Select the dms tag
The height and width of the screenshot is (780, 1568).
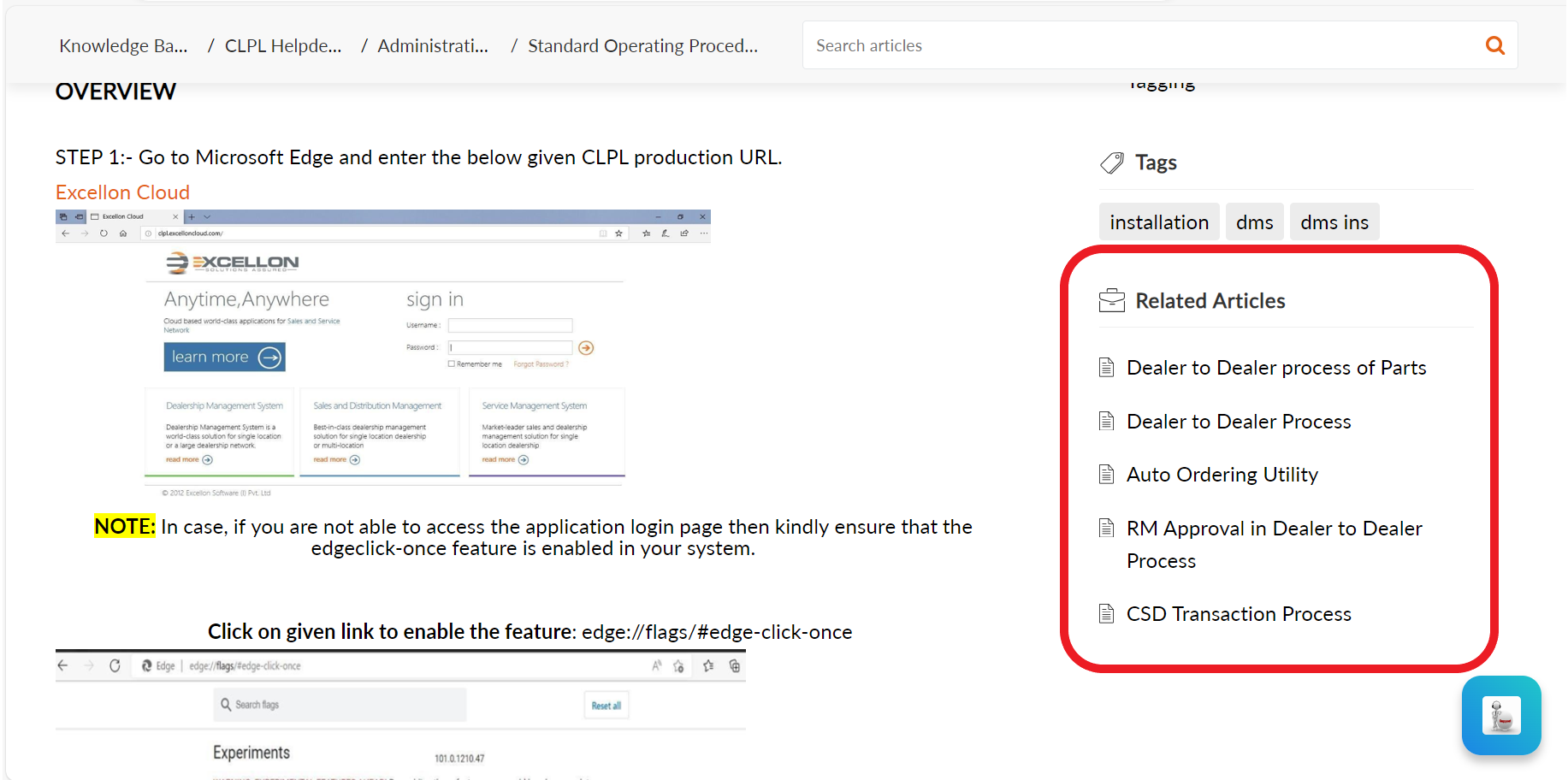1254,222
